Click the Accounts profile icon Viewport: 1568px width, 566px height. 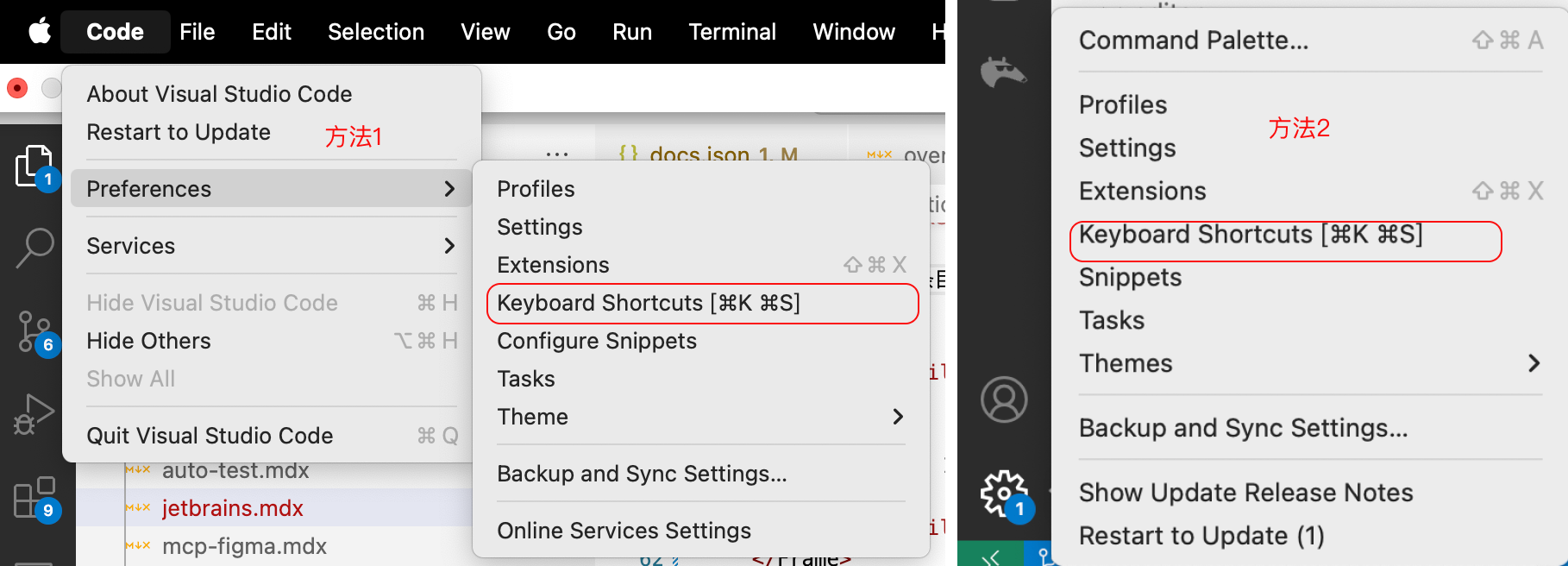(x=1004, y=399)
